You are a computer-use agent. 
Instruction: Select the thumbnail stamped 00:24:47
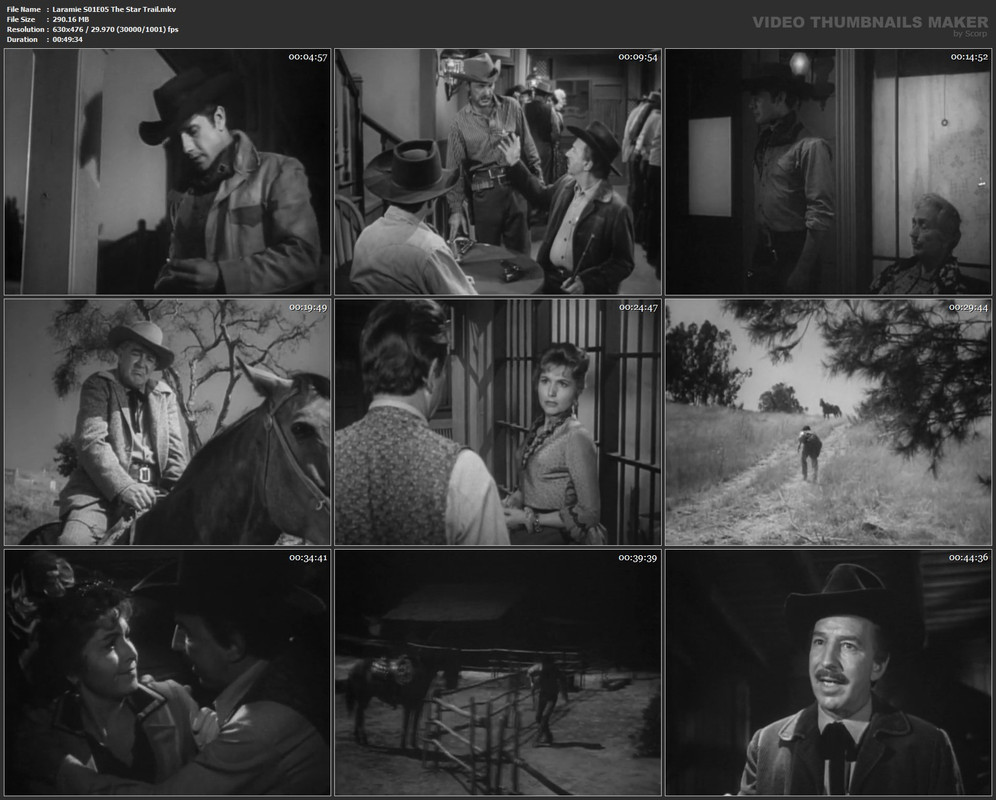click(498, 422)
